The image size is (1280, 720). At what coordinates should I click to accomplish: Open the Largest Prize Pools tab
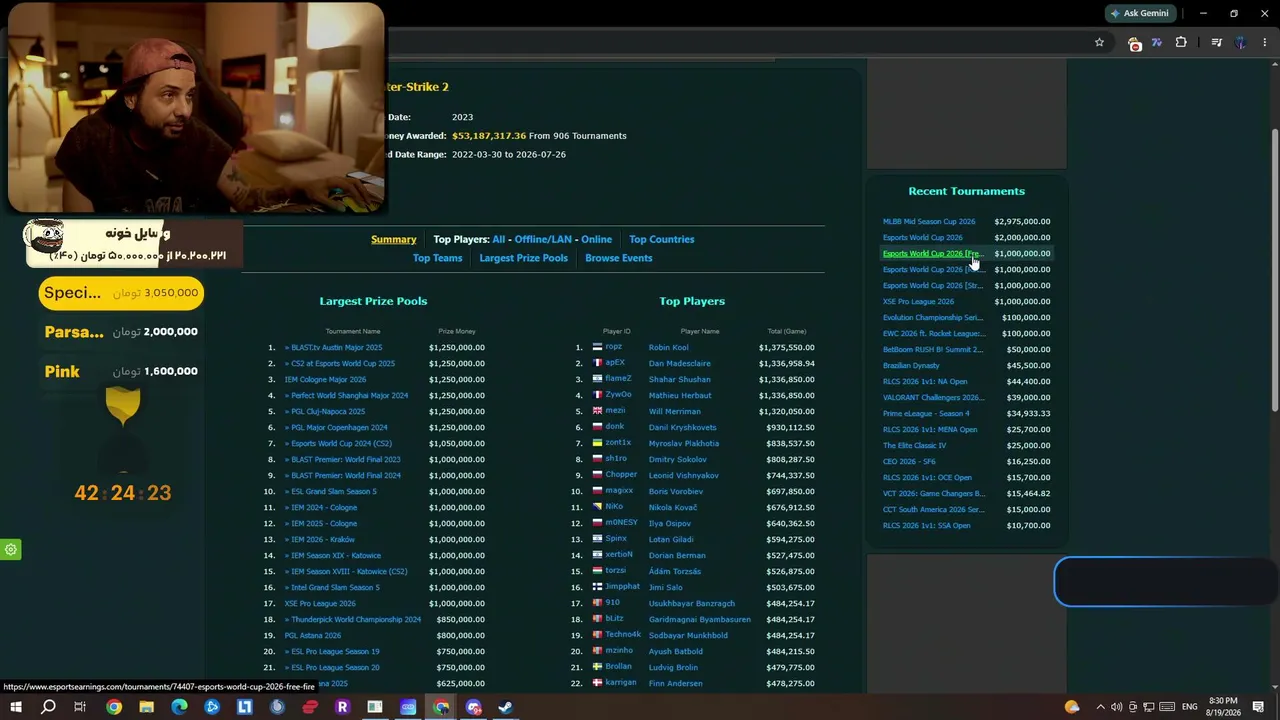click(523, 258)
